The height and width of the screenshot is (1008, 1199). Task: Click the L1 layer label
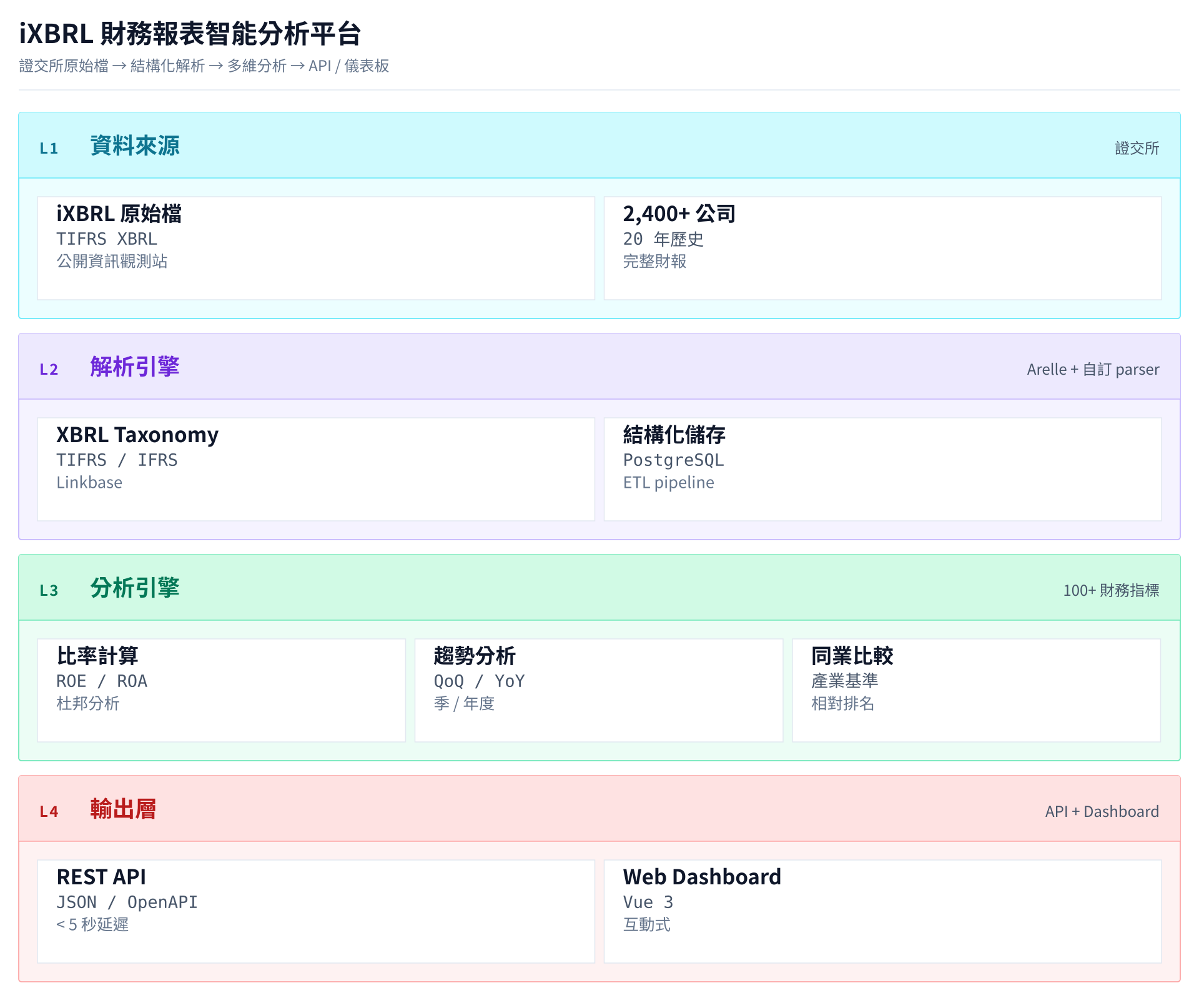click(x=49, y=148)
